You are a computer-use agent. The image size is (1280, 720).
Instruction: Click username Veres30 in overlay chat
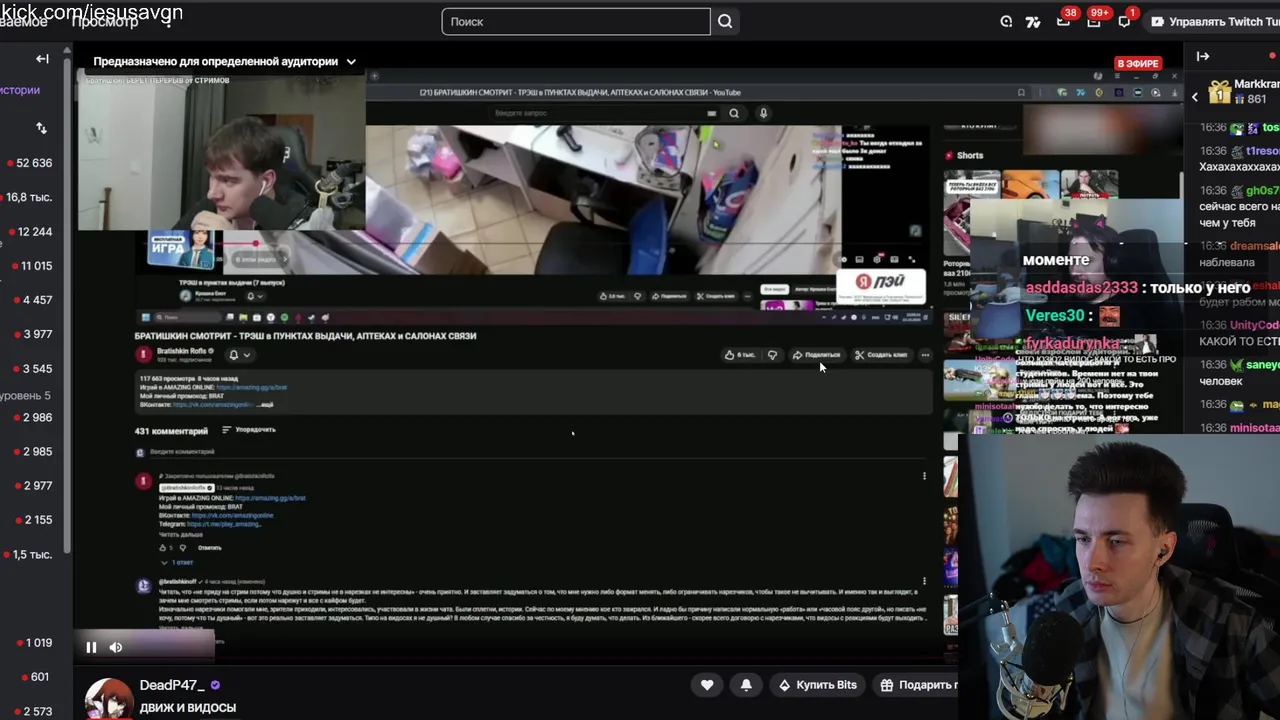point(1054,316)
